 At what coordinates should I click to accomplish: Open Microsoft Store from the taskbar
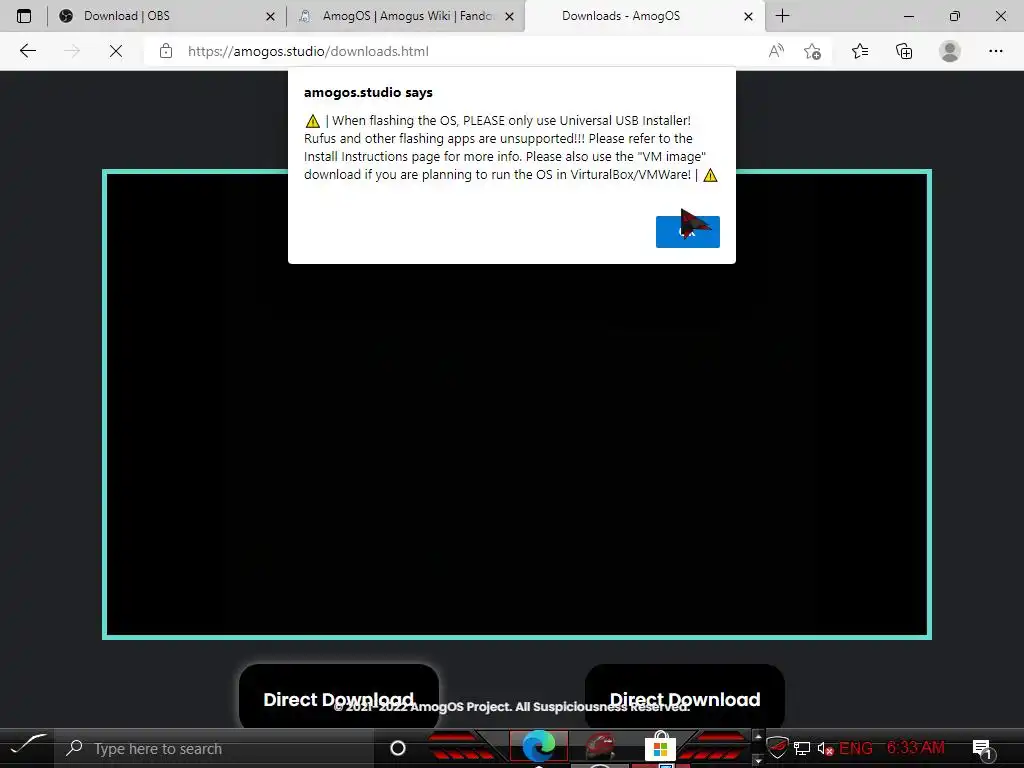[660, 746]
